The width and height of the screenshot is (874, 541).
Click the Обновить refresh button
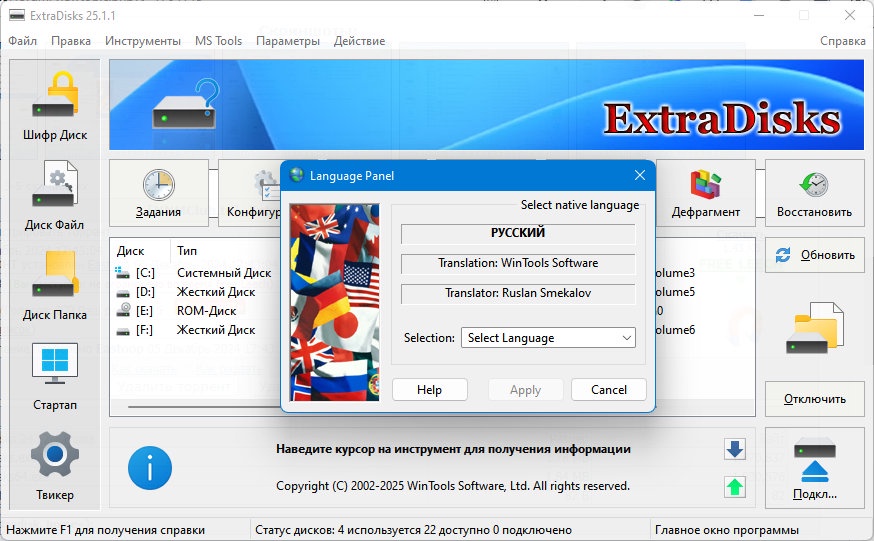[814, 255]
